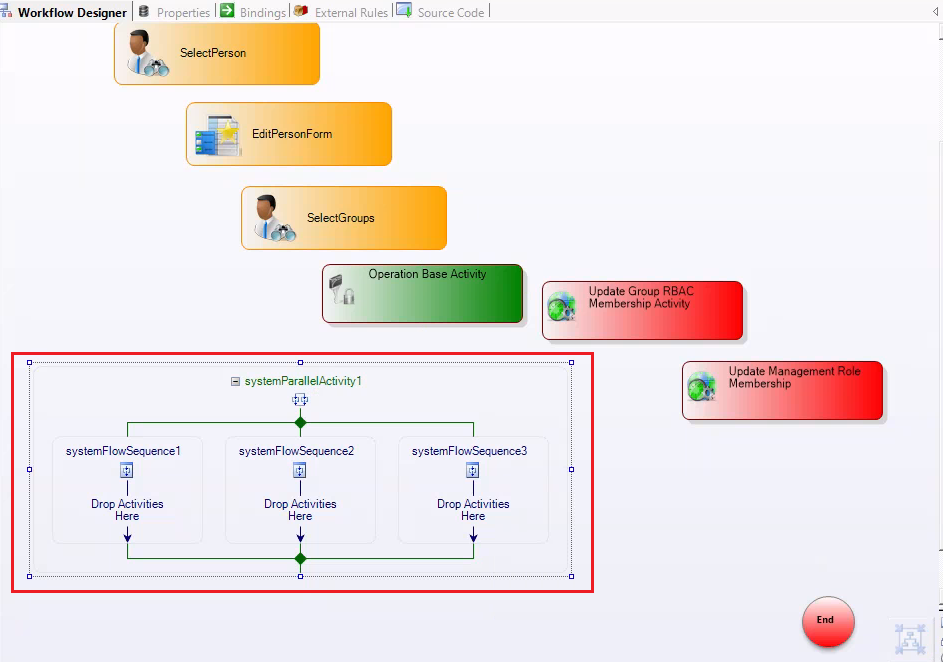Select the Operation Base Activity block
This screenshot has width=943, height=662.
pyautogui.click(x=423, y=294)
